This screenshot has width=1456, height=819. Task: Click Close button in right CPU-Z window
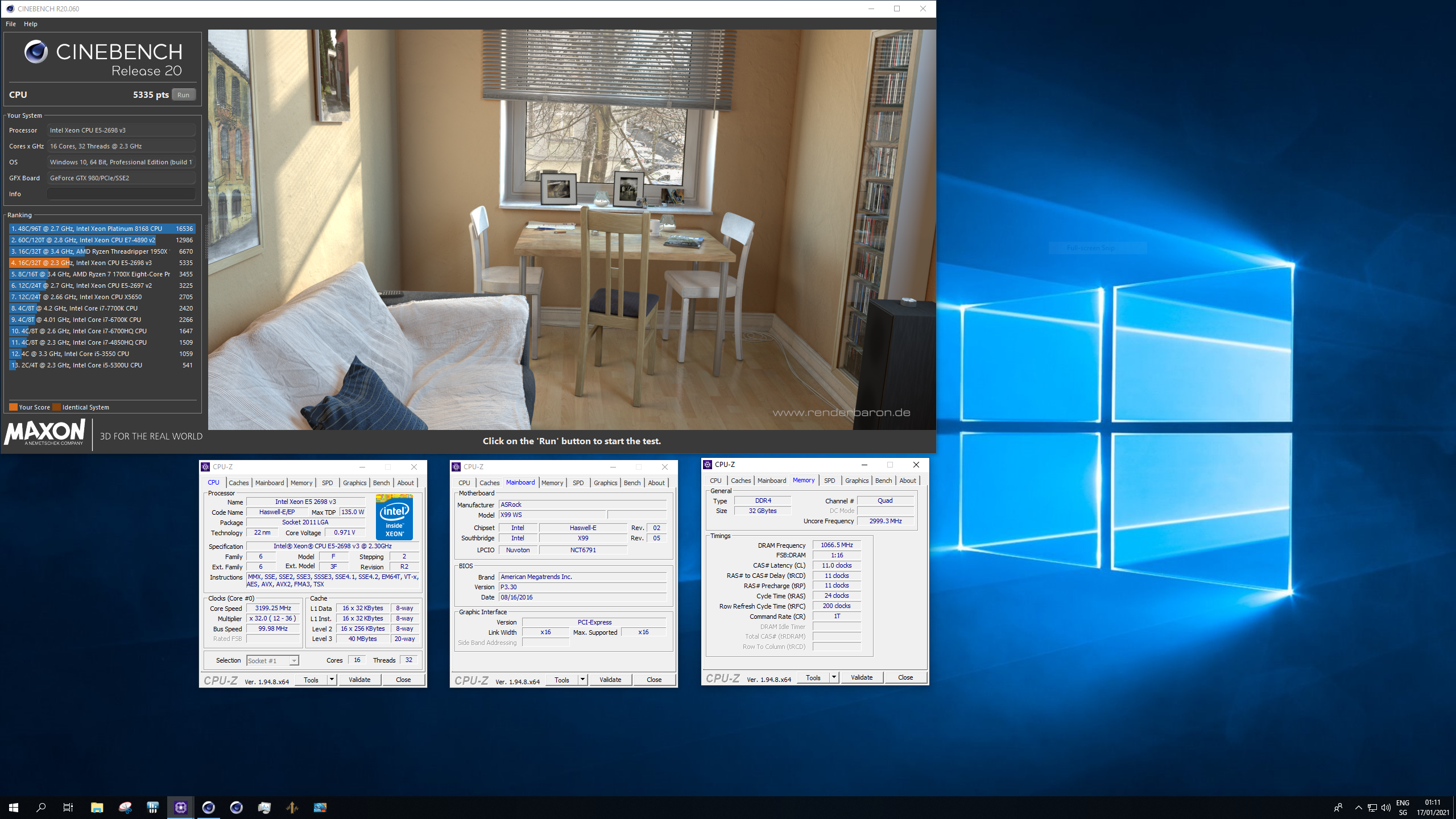point(905,677)
